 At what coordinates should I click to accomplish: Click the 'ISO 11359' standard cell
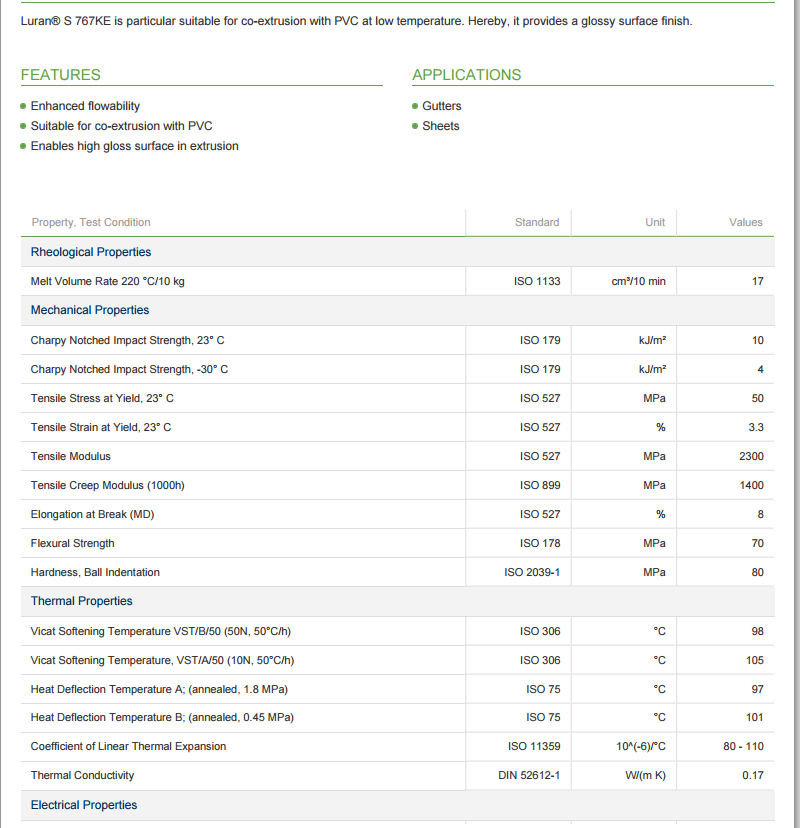tap(534, 747)
